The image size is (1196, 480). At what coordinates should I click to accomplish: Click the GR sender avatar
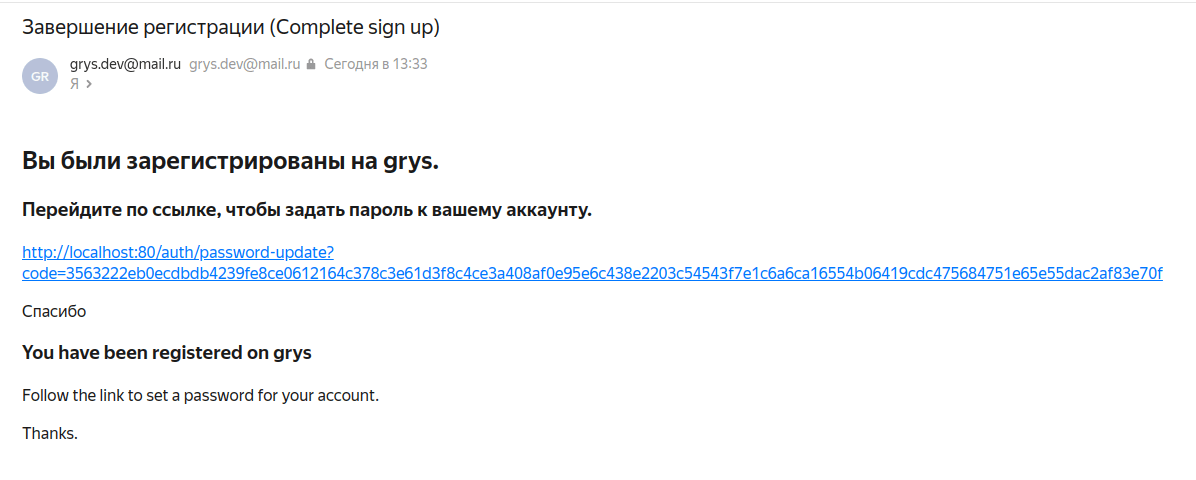(40, 76)
